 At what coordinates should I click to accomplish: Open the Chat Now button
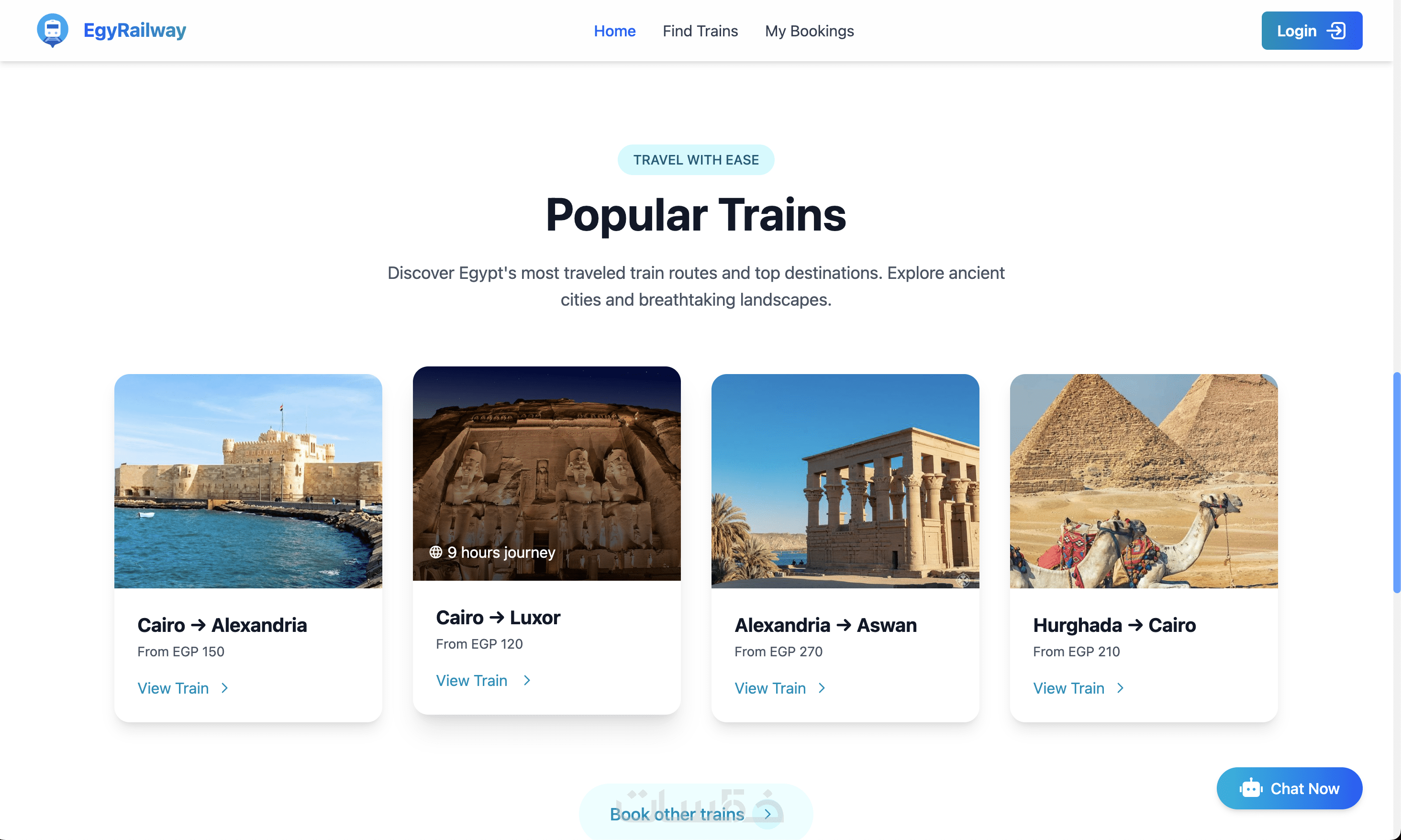[x=1289, y=788]
